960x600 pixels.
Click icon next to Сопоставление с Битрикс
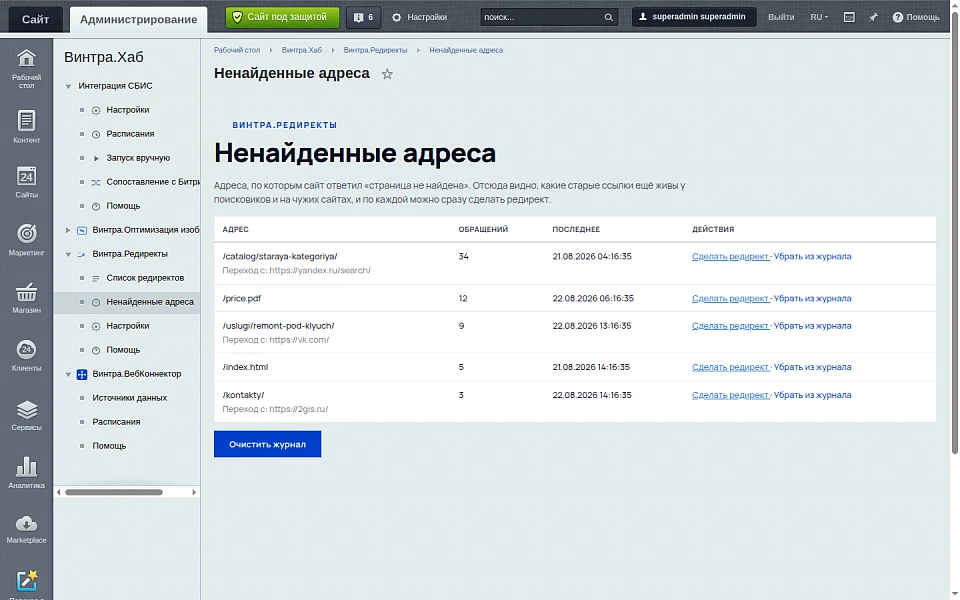click(96, 182)
